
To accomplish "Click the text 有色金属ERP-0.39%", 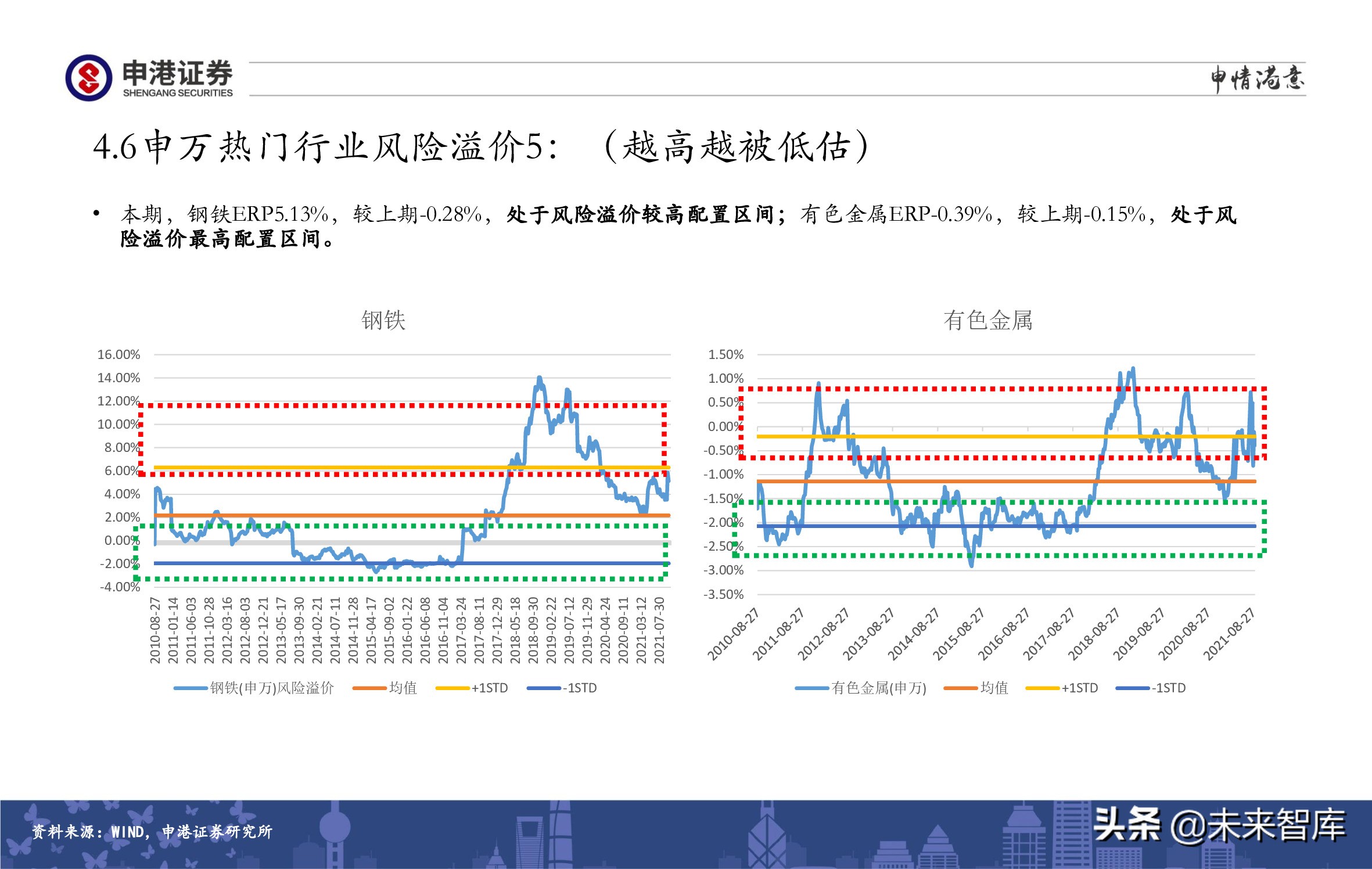I will click(896, 214).
